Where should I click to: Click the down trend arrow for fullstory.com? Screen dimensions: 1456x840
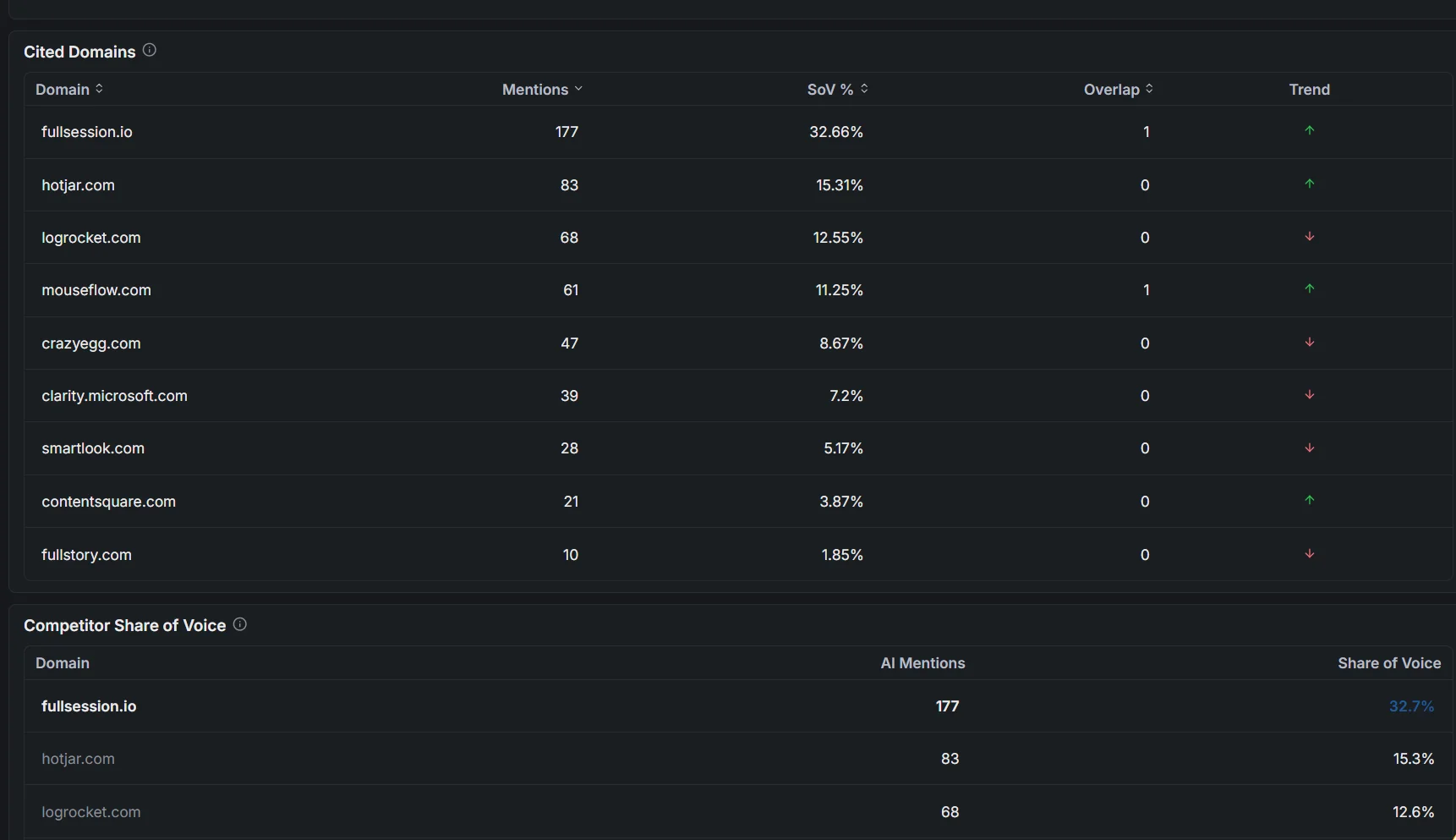pos(1310,554)
